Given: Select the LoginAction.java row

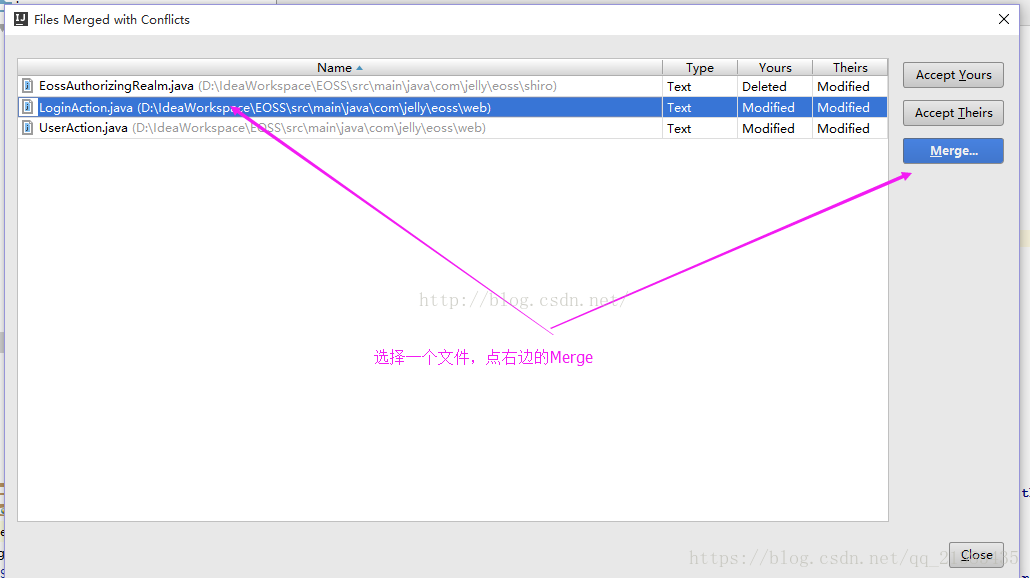Looking at the screenshot, I should coord(453,107).
